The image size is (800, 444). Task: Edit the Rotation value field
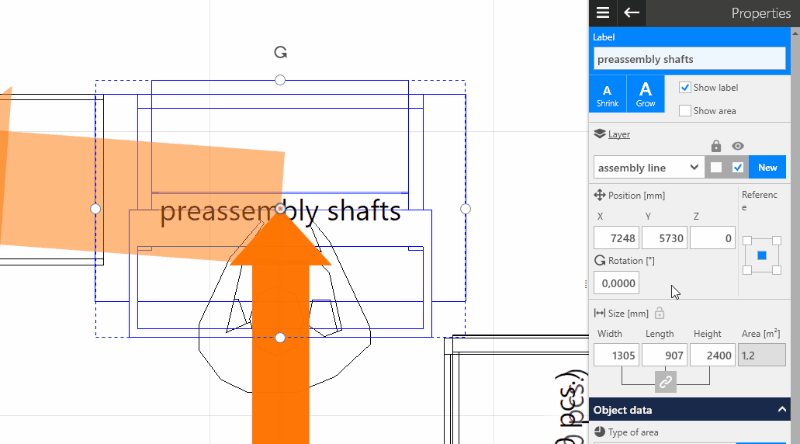[x=616, y=283]
